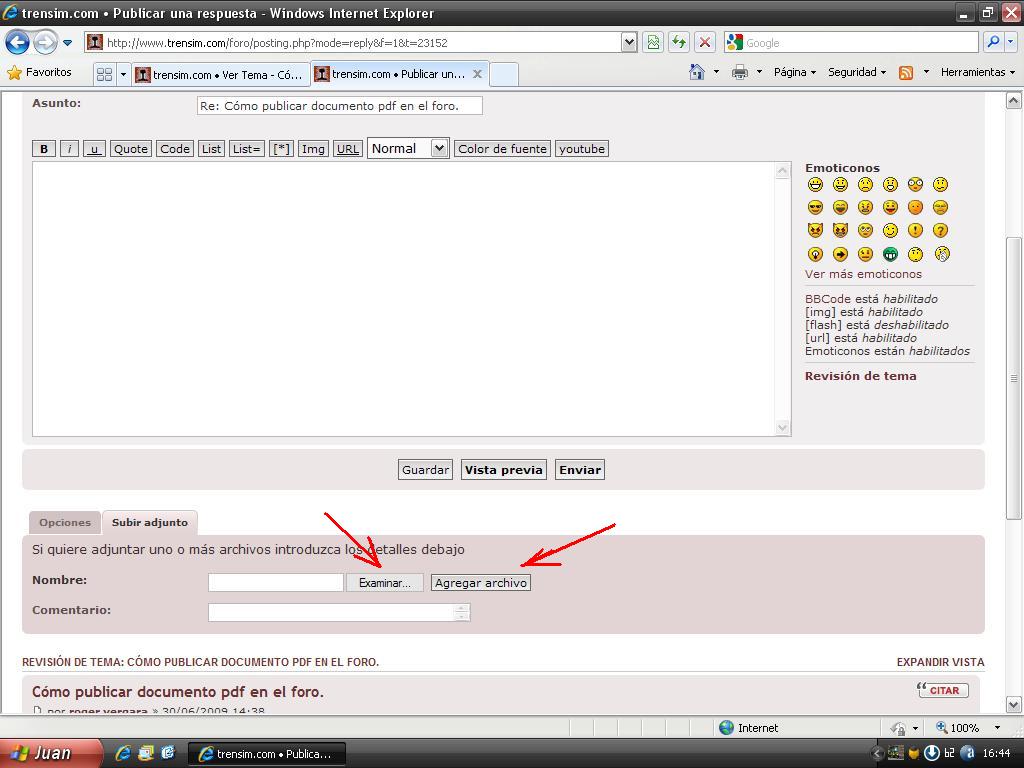Toggle italic formatting with i button
Image resolution: width=1024 pixels, height=768 pixels.
(x=69, y=149)
